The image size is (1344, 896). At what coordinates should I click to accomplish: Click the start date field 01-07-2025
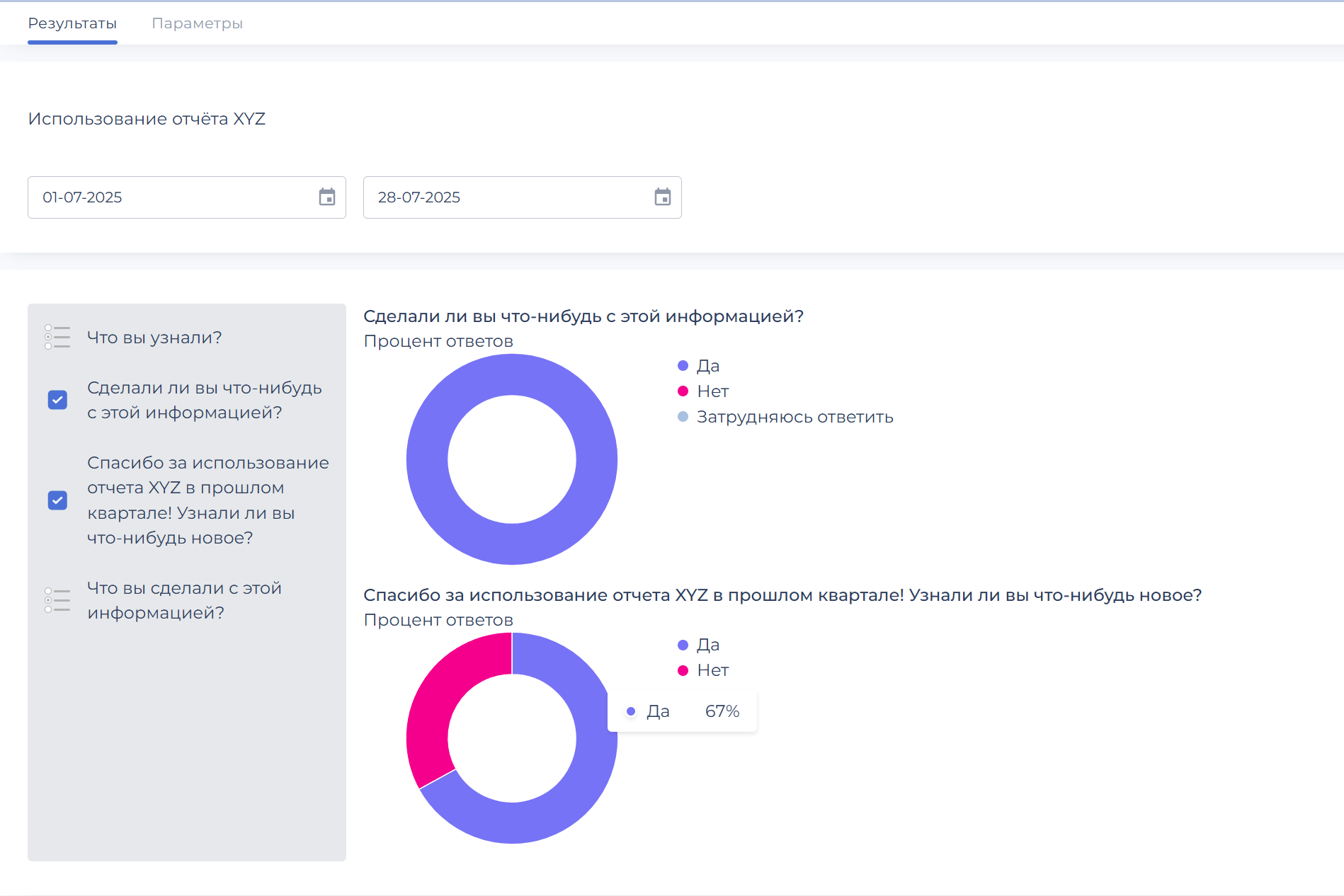click(170, 197)
